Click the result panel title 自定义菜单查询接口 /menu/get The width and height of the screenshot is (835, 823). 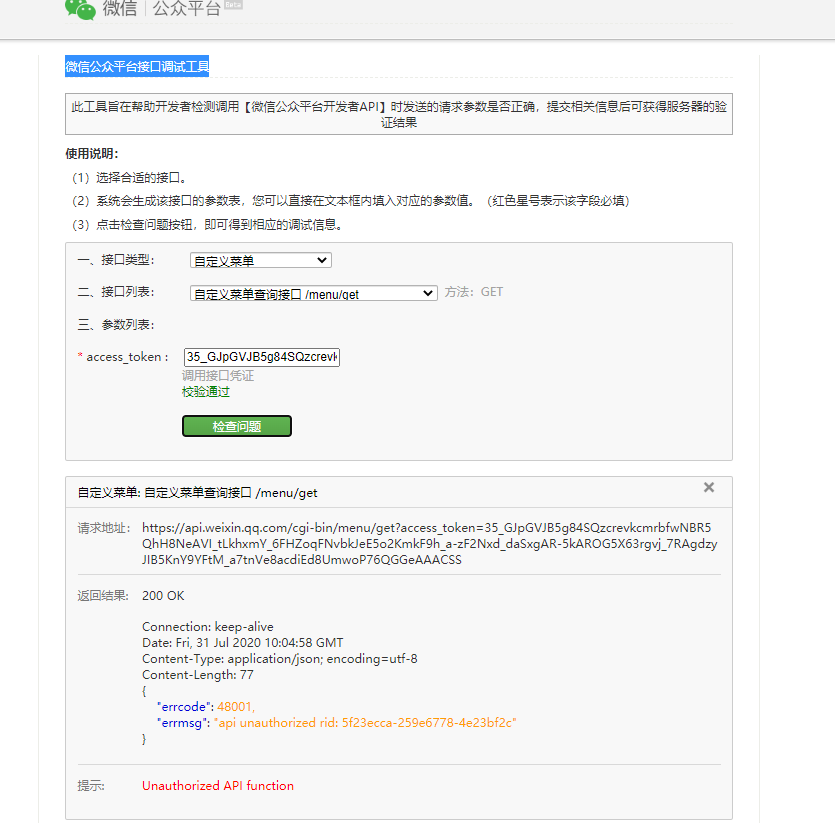198,493
